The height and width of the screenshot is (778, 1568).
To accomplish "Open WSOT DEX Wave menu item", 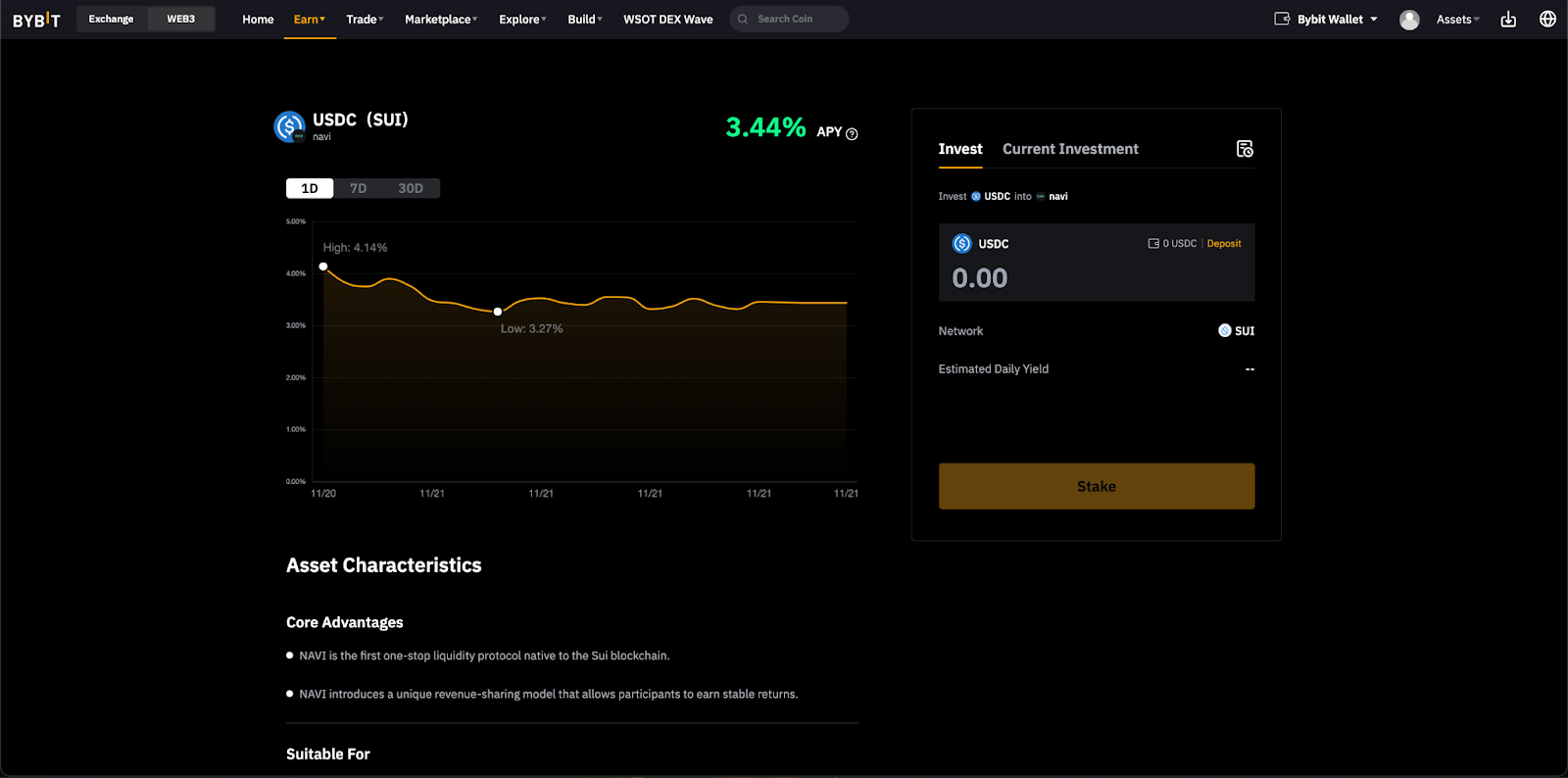I will point(668,20).
